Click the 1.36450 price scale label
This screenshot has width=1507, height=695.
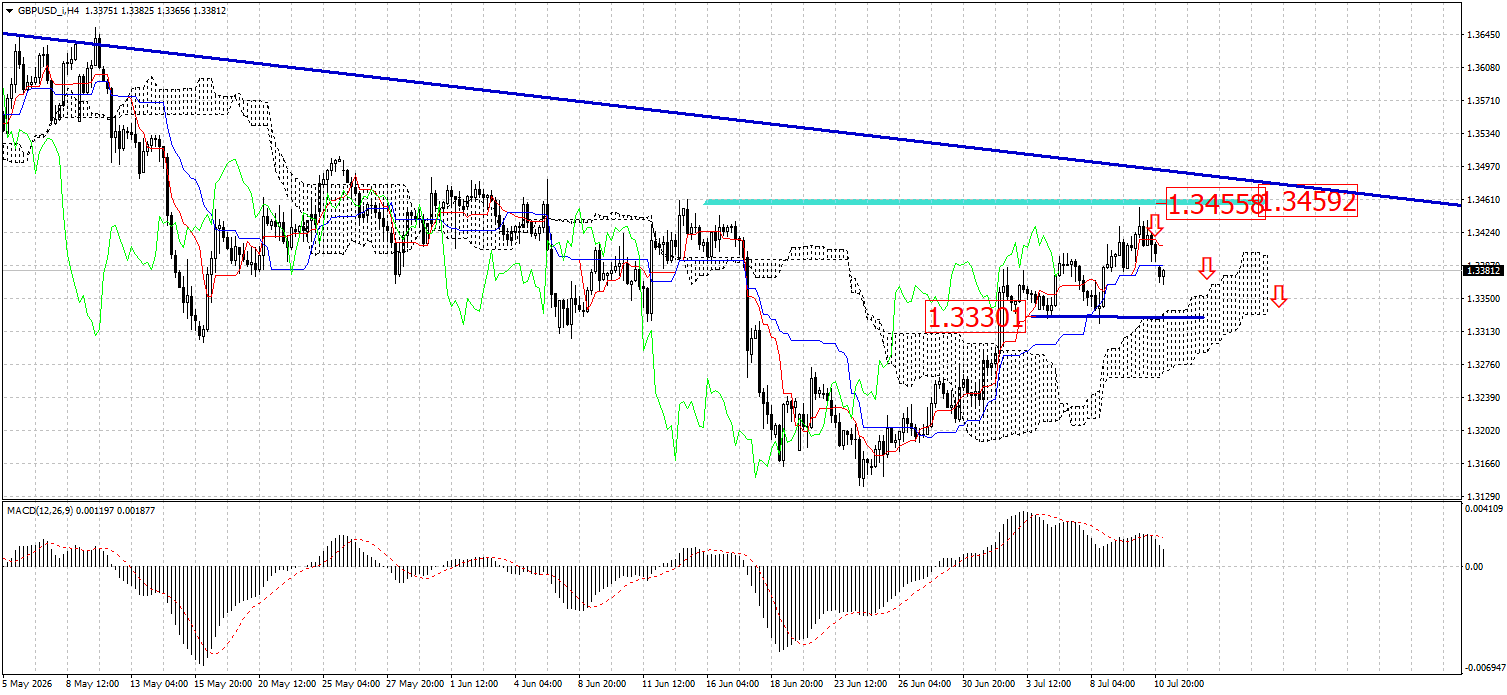point(1482,35)
